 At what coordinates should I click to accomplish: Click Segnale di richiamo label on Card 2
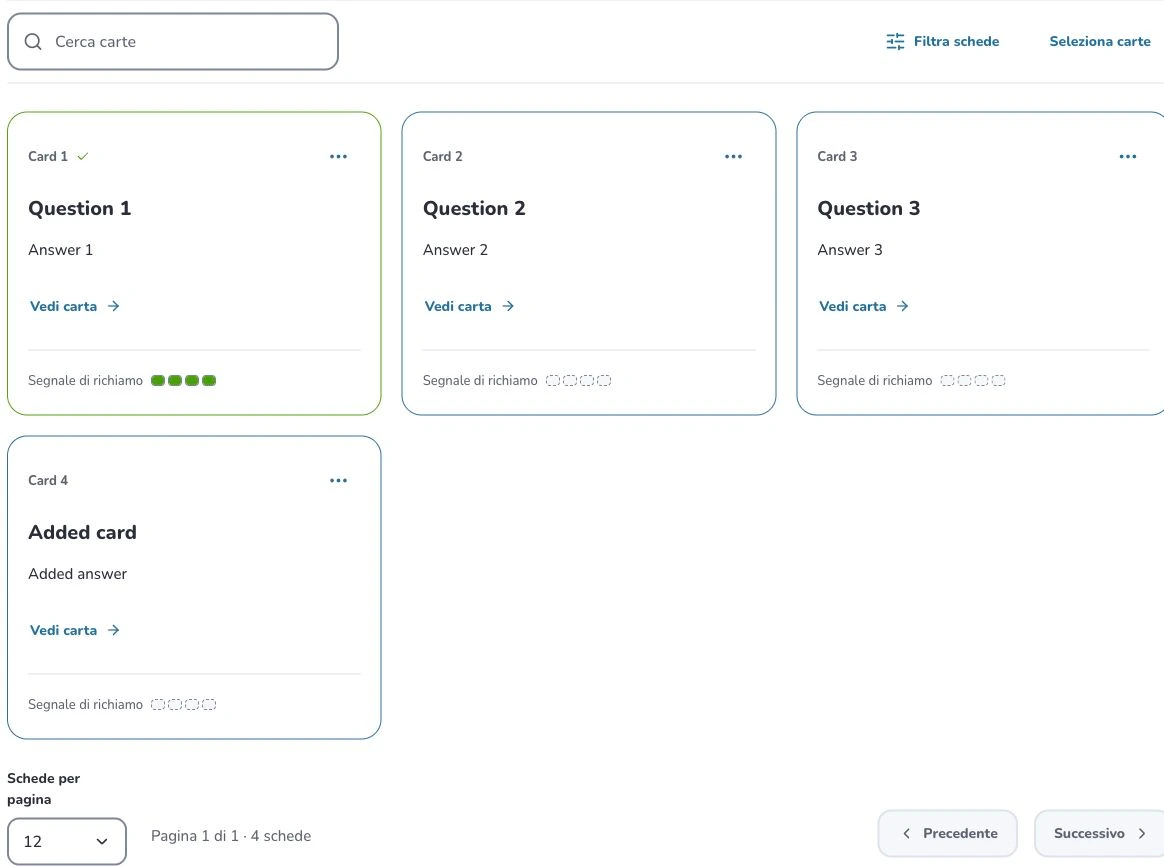click(x=480, y=381)
